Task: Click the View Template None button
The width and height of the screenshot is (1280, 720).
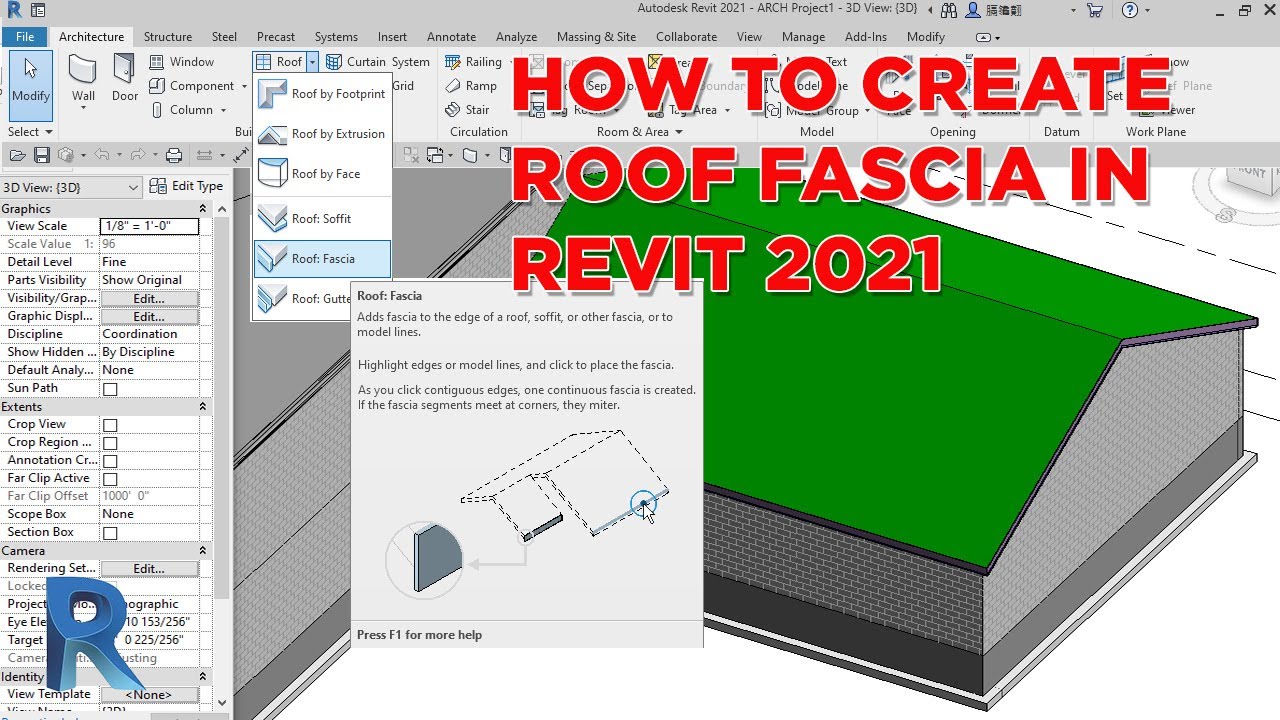Action: coord(149,695)
